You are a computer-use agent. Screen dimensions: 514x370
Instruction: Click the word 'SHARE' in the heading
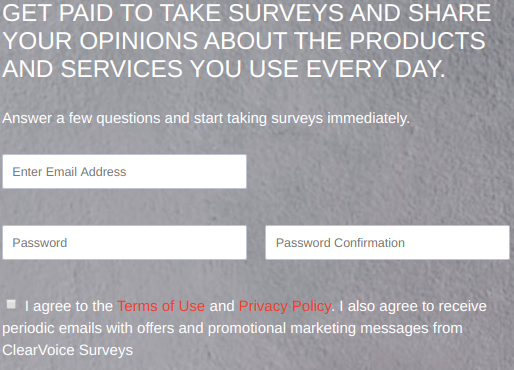click(x=449, y=13)
